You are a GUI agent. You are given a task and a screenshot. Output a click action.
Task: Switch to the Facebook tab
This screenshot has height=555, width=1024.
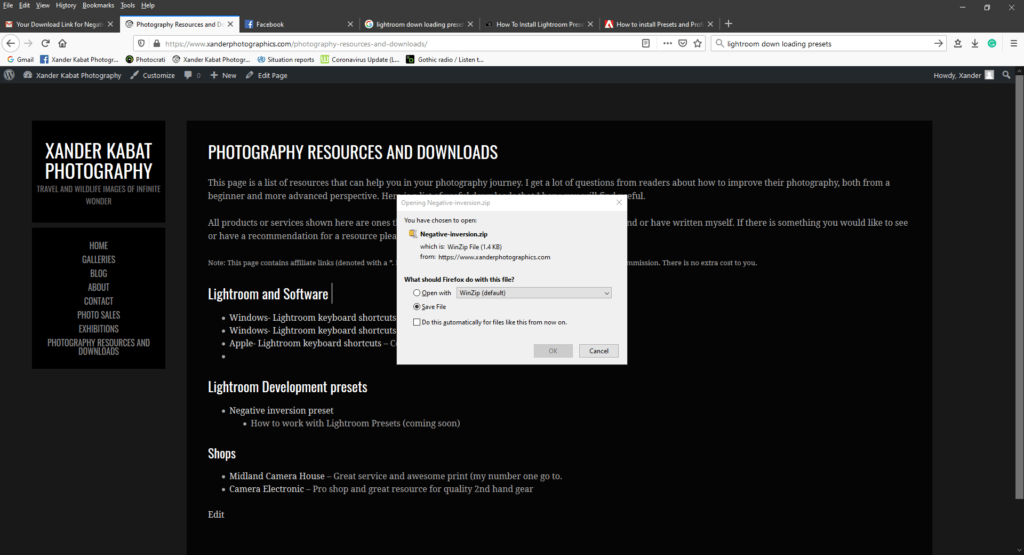pos(297,24)
